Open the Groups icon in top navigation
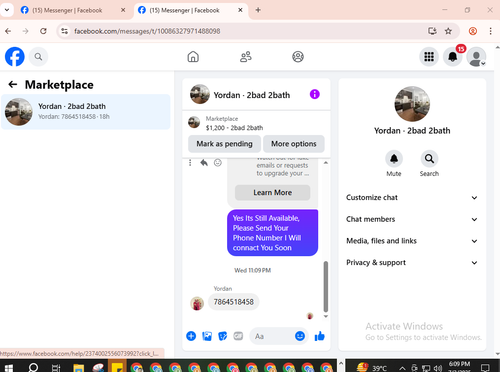 point(298,57)
